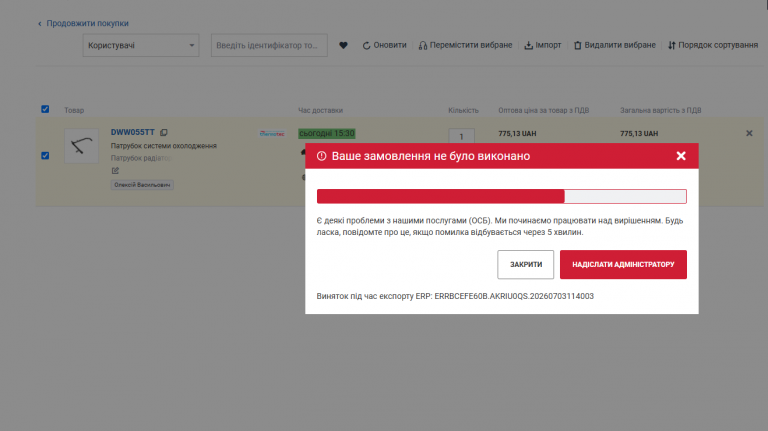This screenshot has height=431, width=768.
Task: Click the brand logo near DWW055TT
Action: click(x=272, y=133)
